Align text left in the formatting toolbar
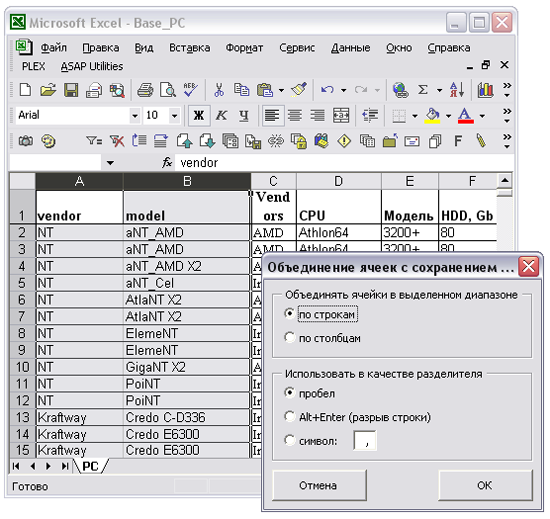Screen dimensions: 550x519 tap(273, 115)
